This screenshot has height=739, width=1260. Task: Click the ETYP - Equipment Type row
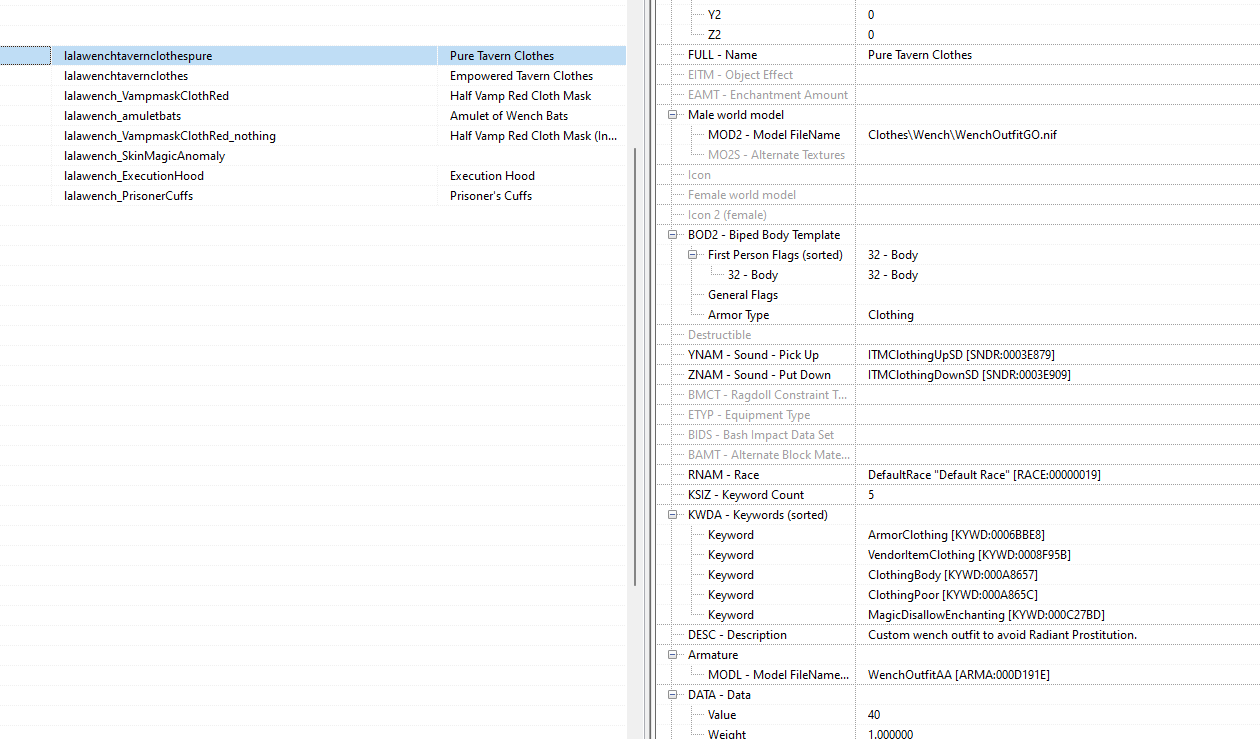click(958, 415)
